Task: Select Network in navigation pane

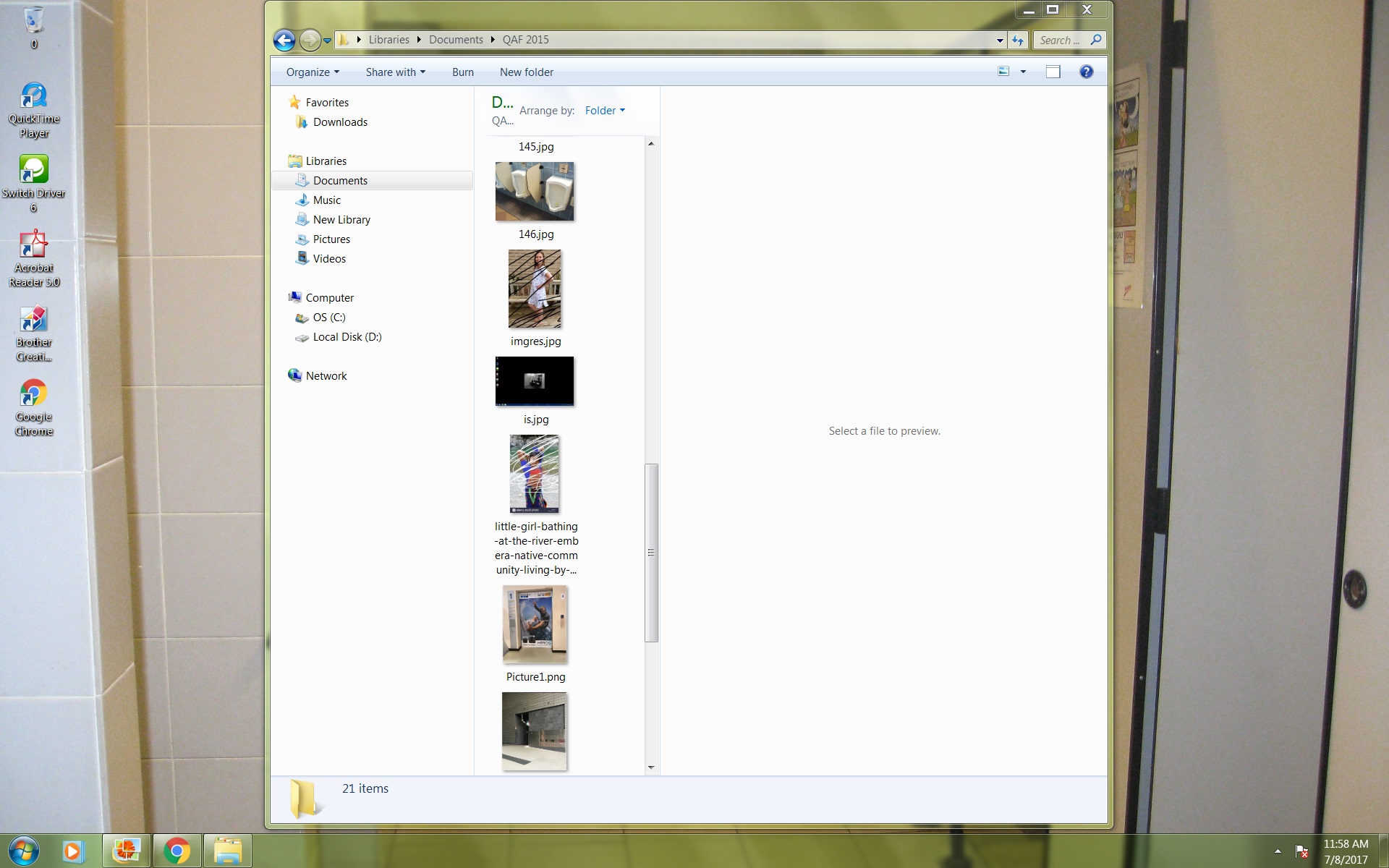Action: (x=326, y=376)
